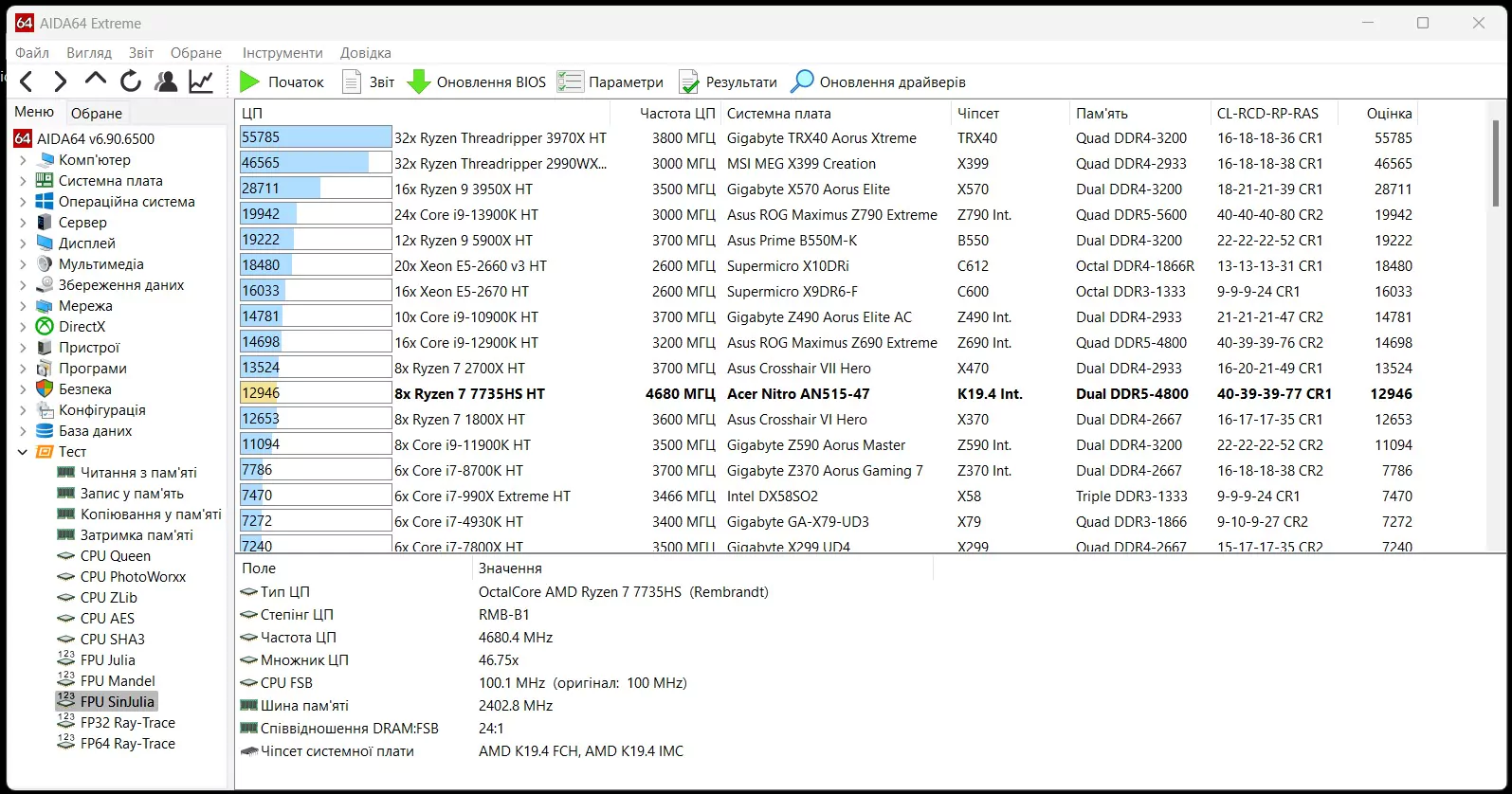Screen dimensions: 1512x794
Task: Click the refresh icon in toolbar
Action: pos(130,81)
